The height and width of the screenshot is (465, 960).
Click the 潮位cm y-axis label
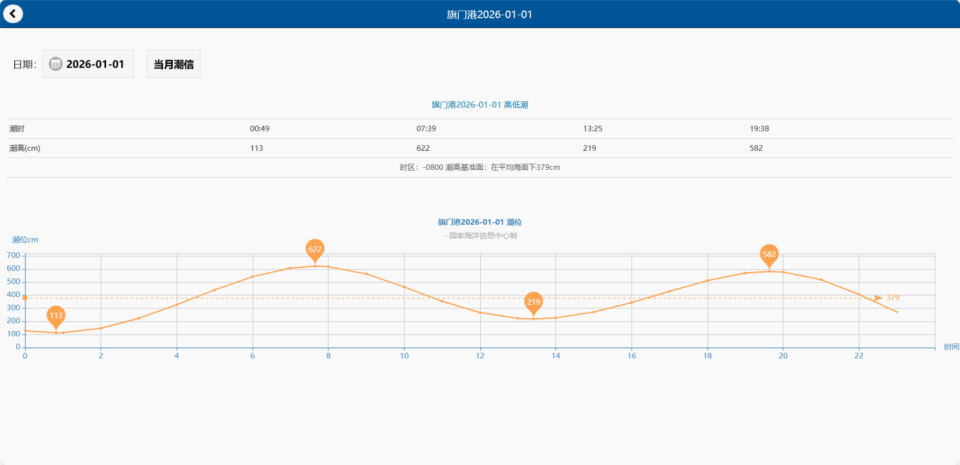25,240
